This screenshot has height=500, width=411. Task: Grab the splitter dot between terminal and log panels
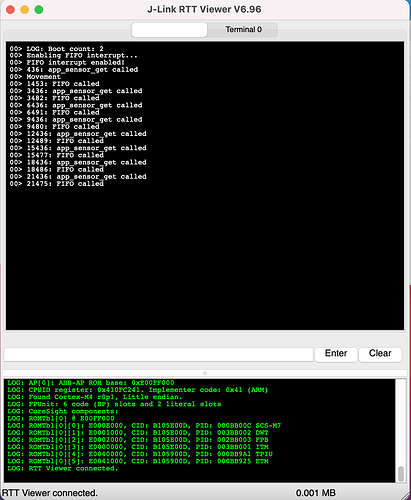(x=205, y=373)
